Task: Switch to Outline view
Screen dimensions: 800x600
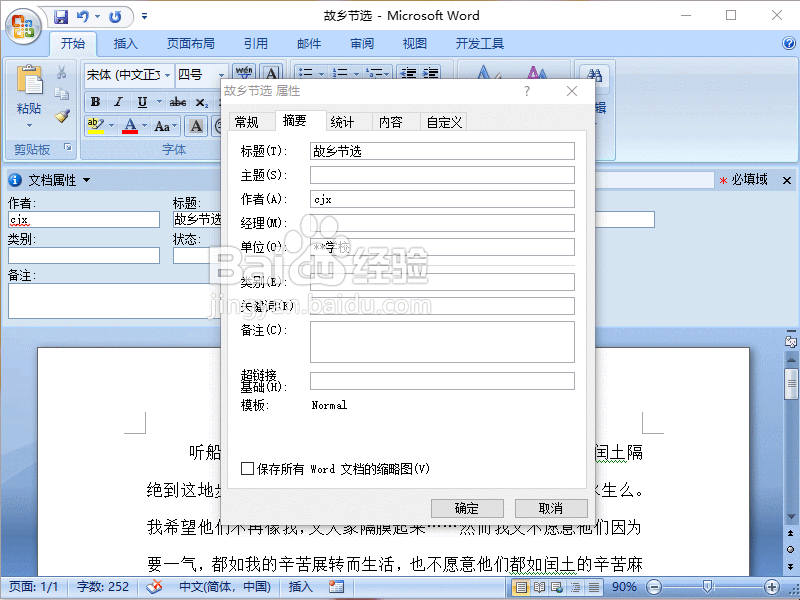Action: pyautogui.click(x=576, y=587)
